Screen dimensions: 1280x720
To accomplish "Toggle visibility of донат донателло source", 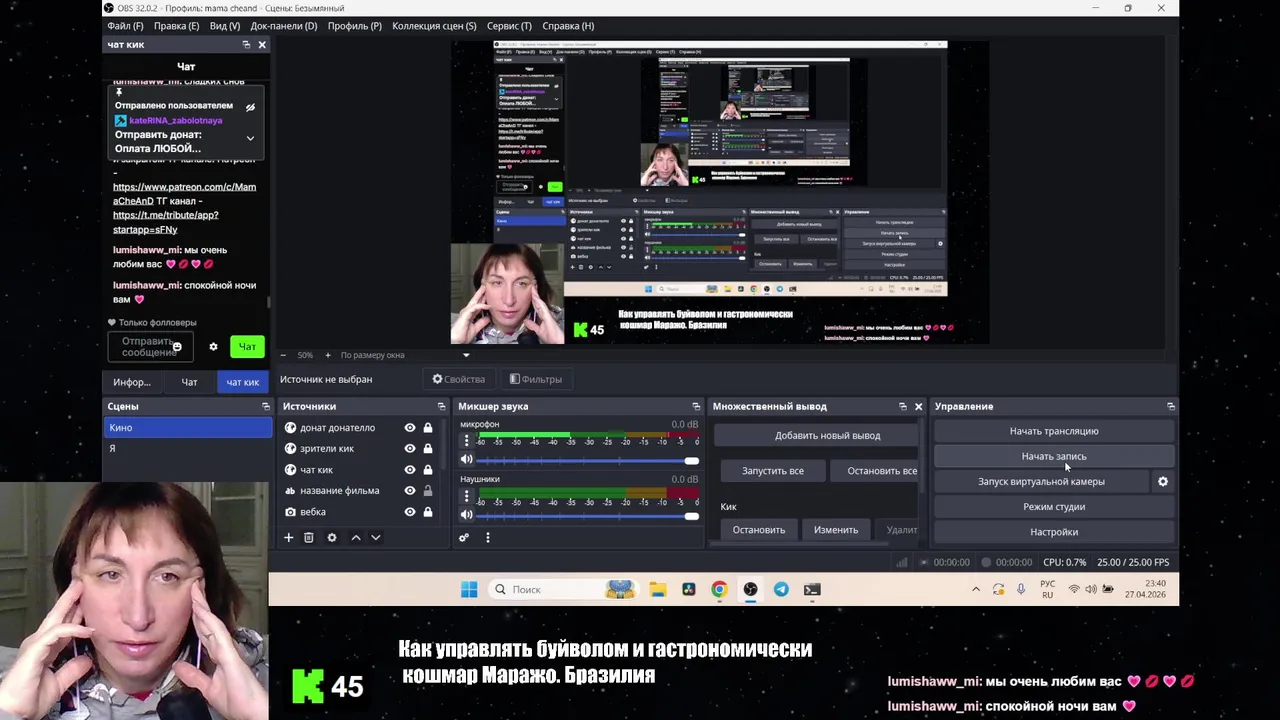I will (409, 428).
